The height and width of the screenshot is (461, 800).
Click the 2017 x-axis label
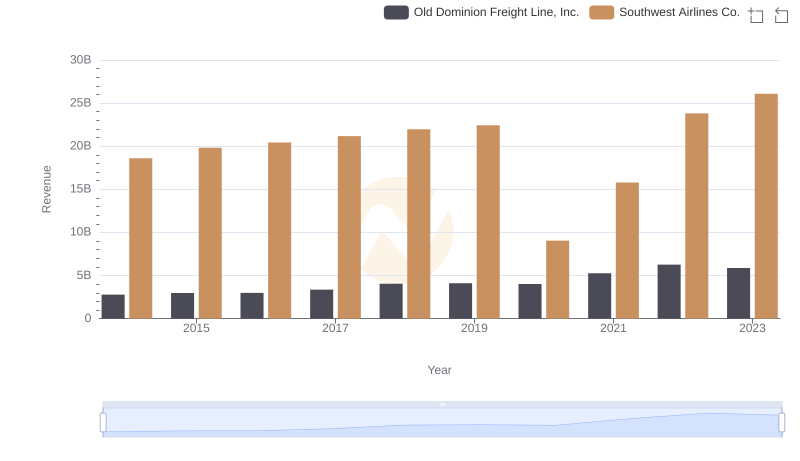[x=335, y=328]
